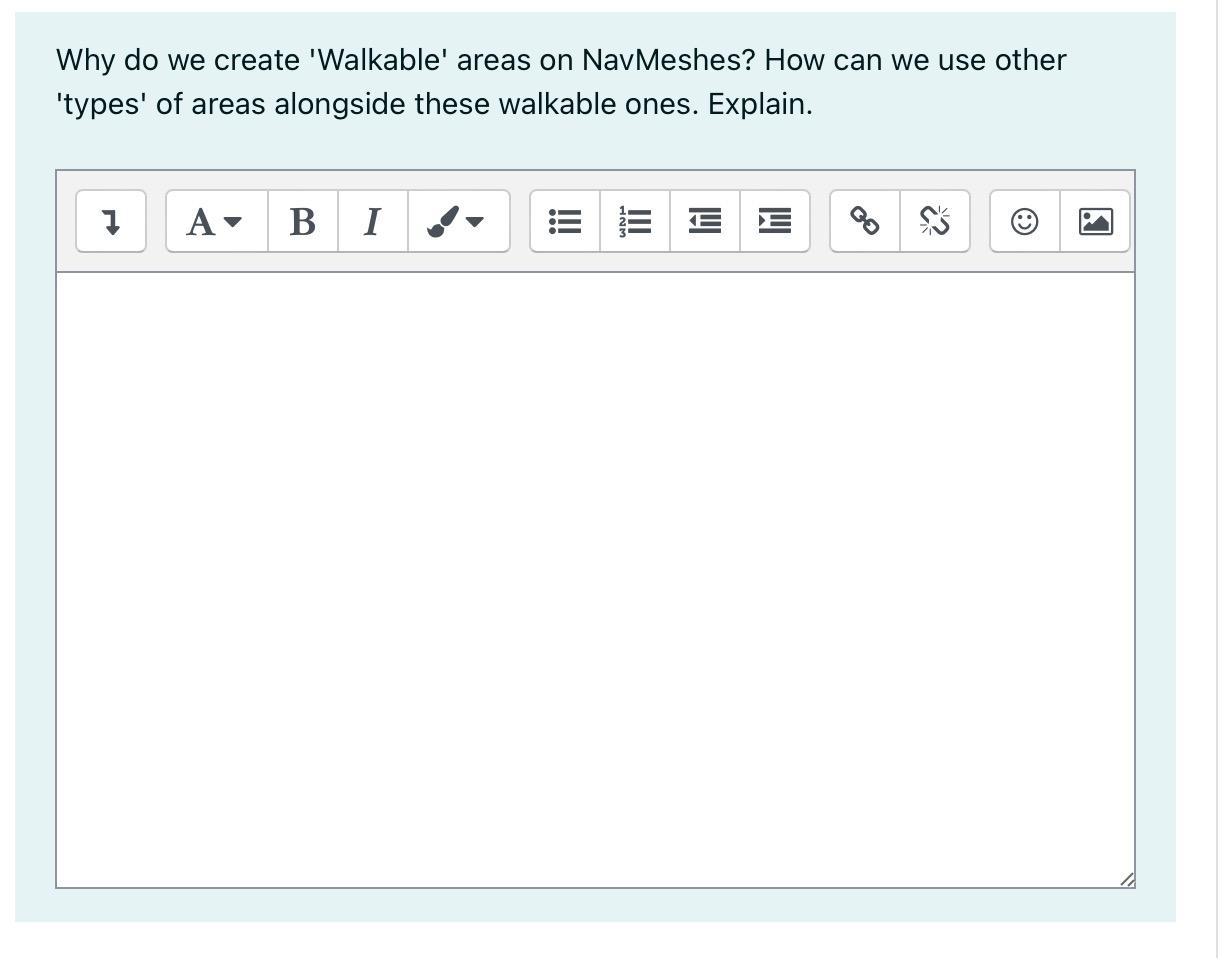
Task: Open the text highlight brush dropdown
Action: 458,222
